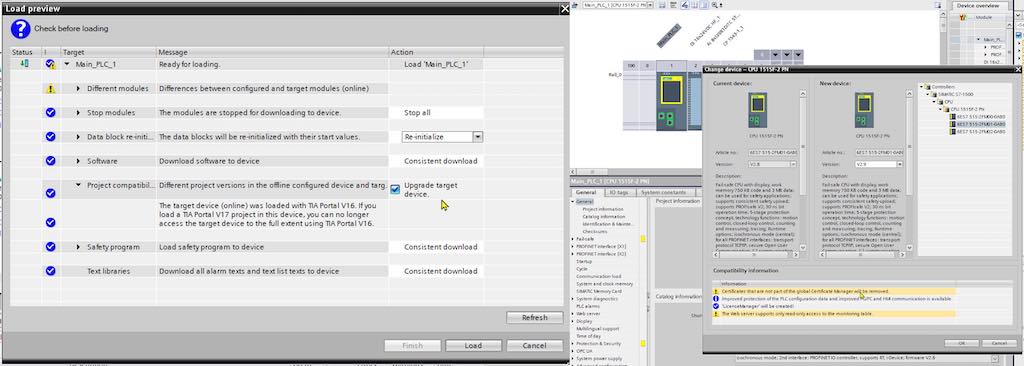Screen dimensions: 1024x366
Task: Click the Load button in Load preview
Action: click(x=473, y=346)
